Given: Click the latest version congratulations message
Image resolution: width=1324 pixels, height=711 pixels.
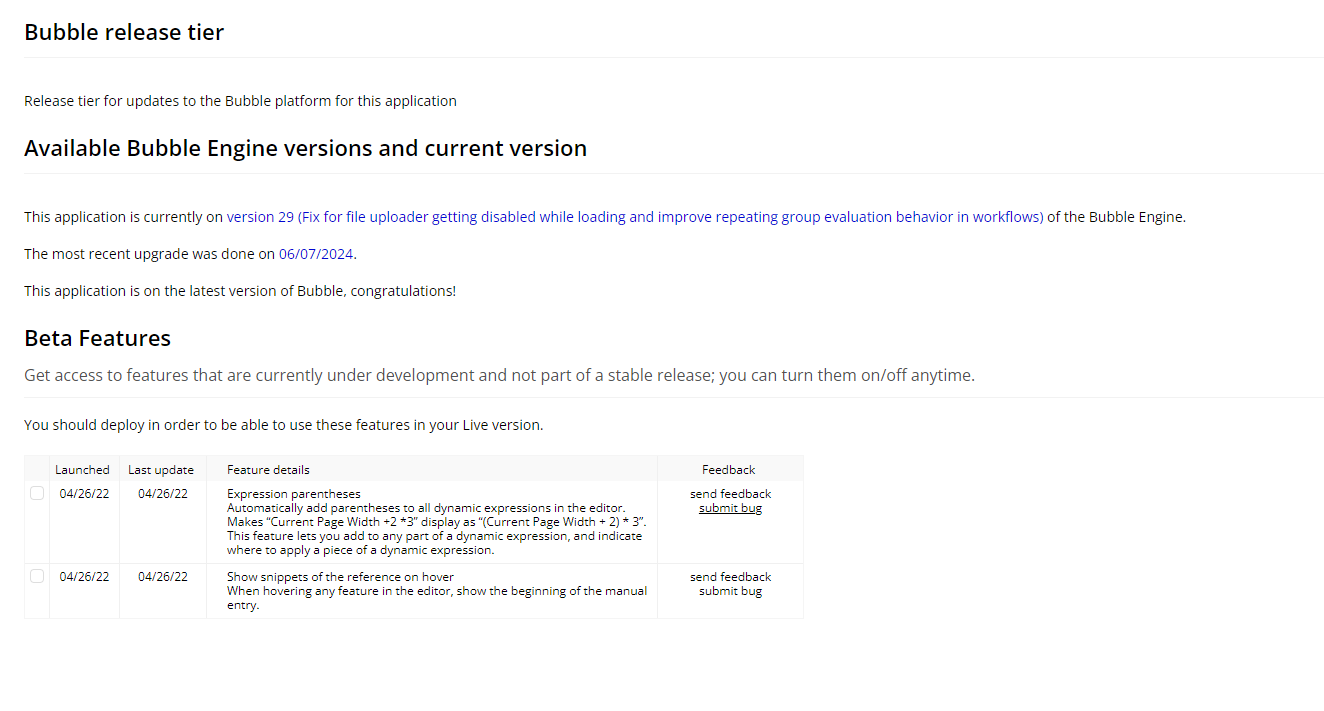Looking at the screenshot, I should tap(240, 291).
